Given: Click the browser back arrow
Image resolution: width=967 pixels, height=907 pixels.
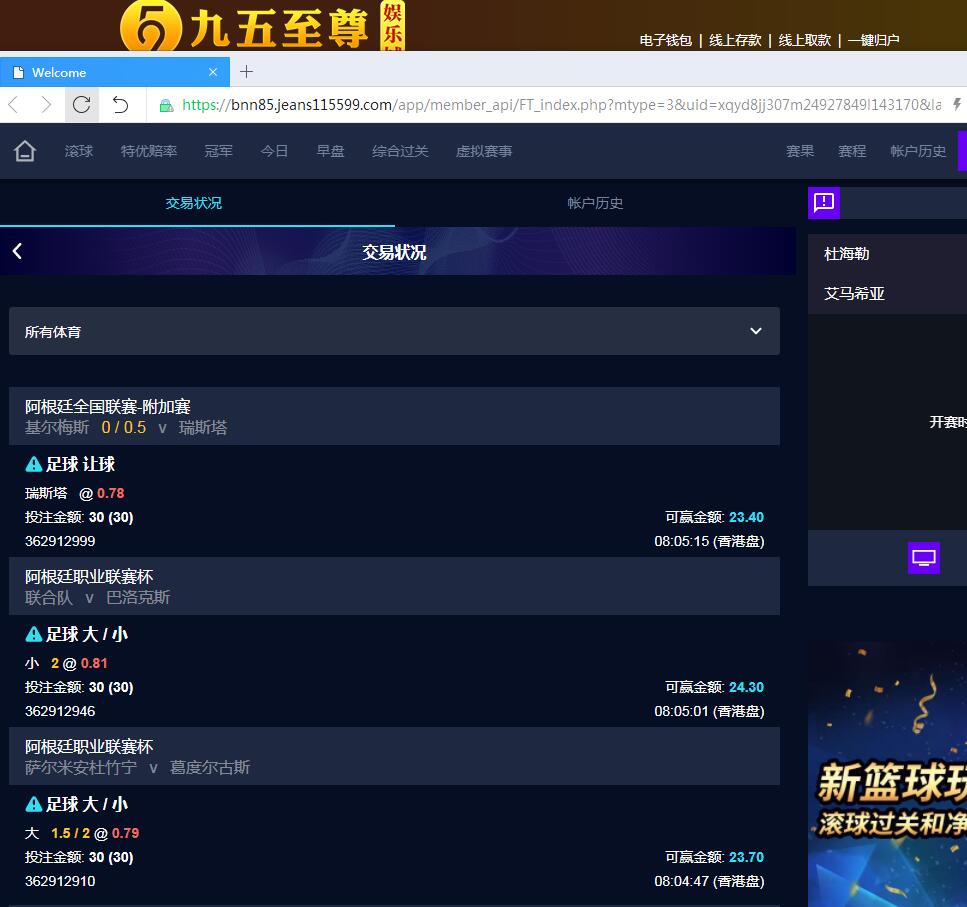Looking at the screenshot, I should [14, 105].
